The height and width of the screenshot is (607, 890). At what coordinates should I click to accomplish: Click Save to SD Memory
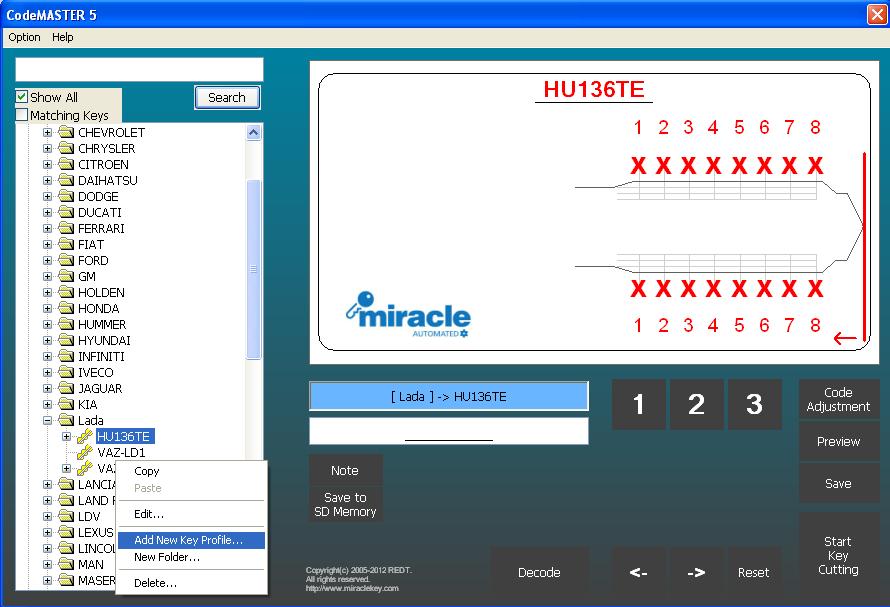[x=345, y=504]
